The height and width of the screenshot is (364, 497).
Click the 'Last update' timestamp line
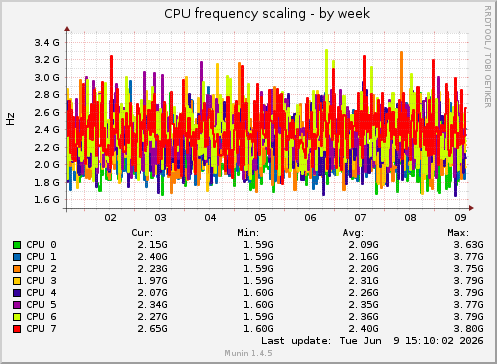[x=372, y=341]
